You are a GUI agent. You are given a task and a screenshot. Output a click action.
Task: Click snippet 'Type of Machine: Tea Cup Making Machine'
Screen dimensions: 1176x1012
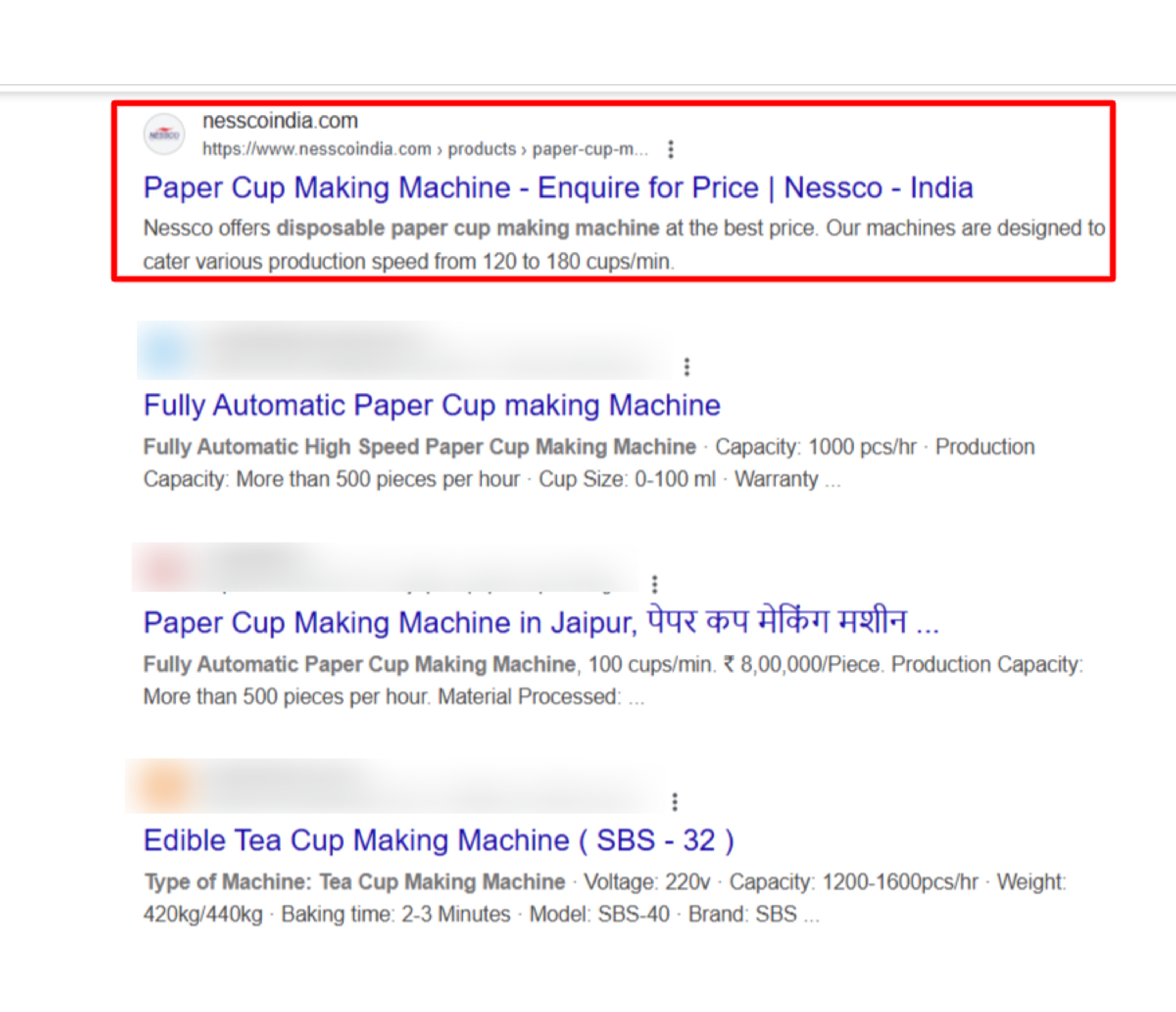pos(355,882)
